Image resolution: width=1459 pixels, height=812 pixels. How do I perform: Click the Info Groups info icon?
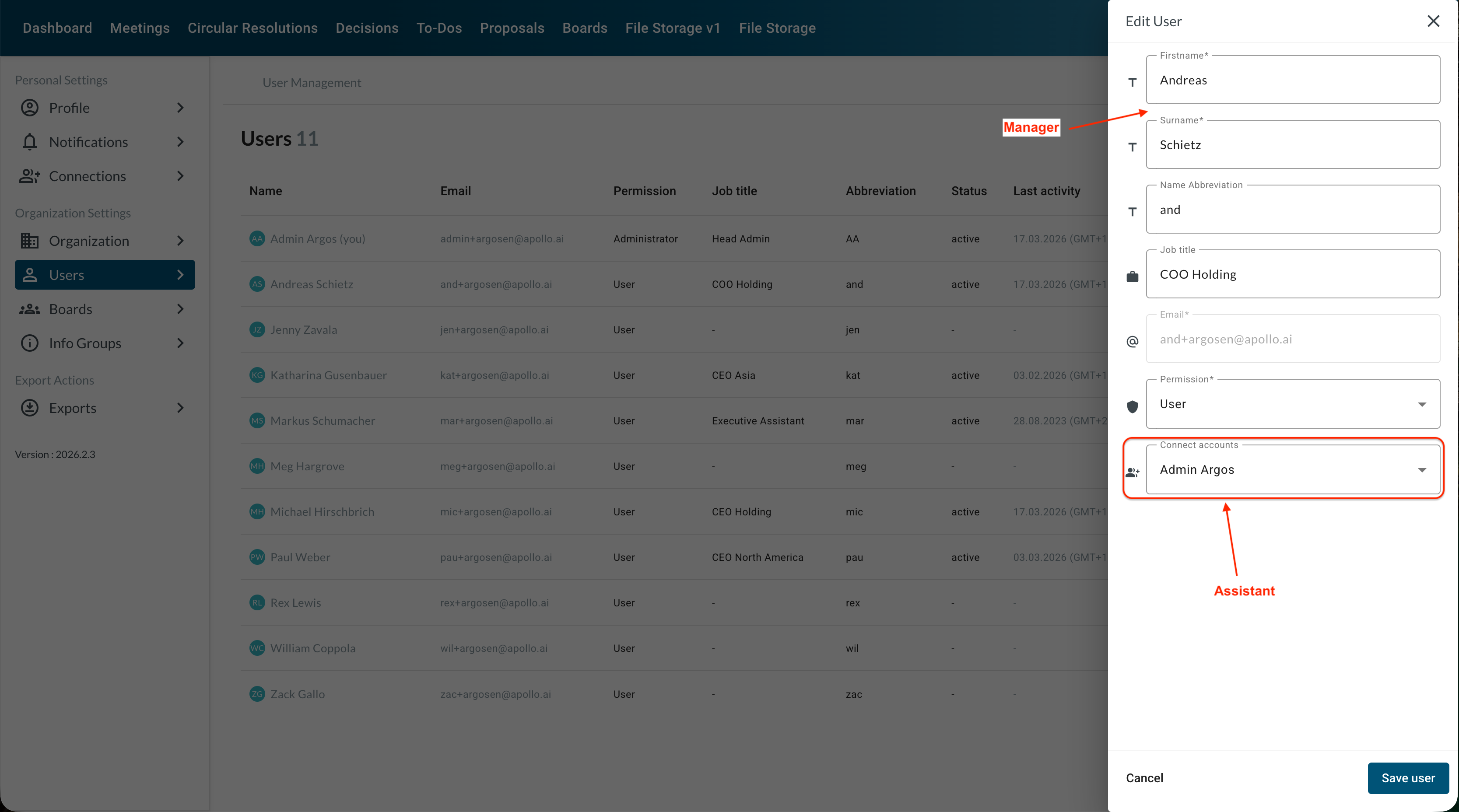pyautogui.click(x=29, y=343)
